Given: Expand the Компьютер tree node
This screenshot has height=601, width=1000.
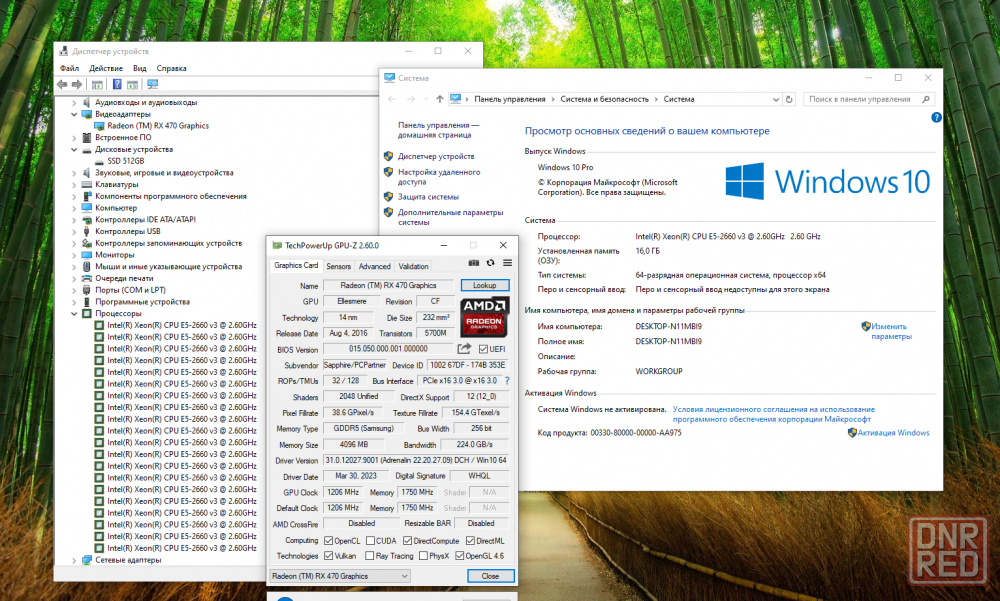Looking at the screenshot, I should click(x=74, y=208).
